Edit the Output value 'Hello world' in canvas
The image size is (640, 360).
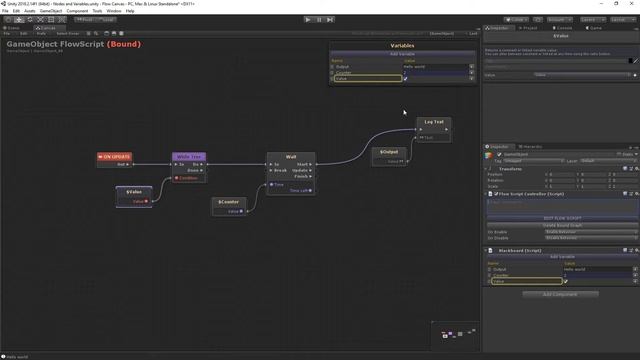[x=435, y=67]
